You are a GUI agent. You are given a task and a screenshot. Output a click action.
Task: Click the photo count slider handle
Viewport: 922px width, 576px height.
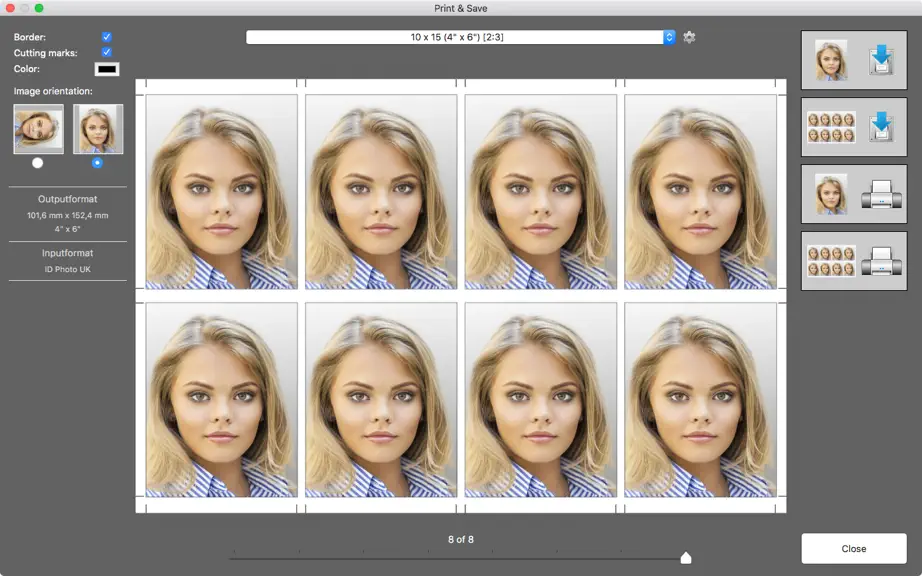[686, 557]
